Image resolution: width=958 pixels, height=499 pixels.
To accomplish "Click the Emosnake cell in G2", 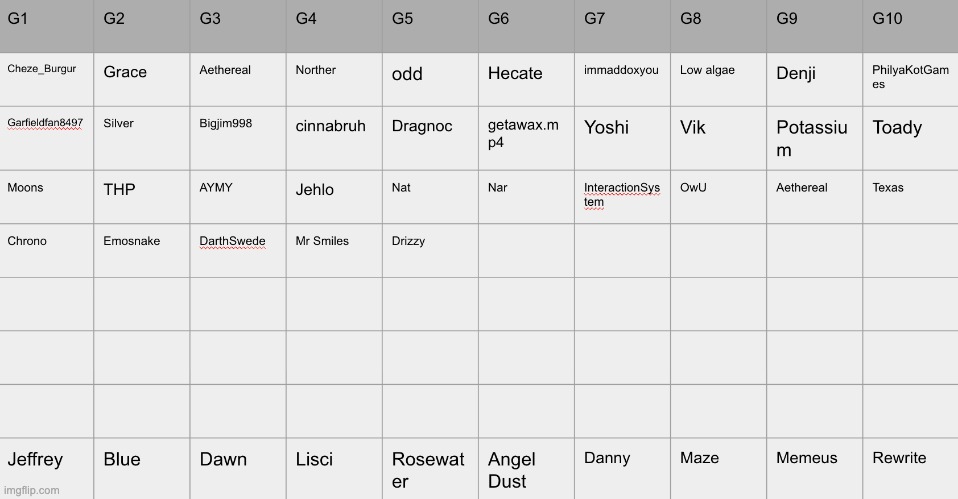I will pyautogui.click(x=142, y=250).
